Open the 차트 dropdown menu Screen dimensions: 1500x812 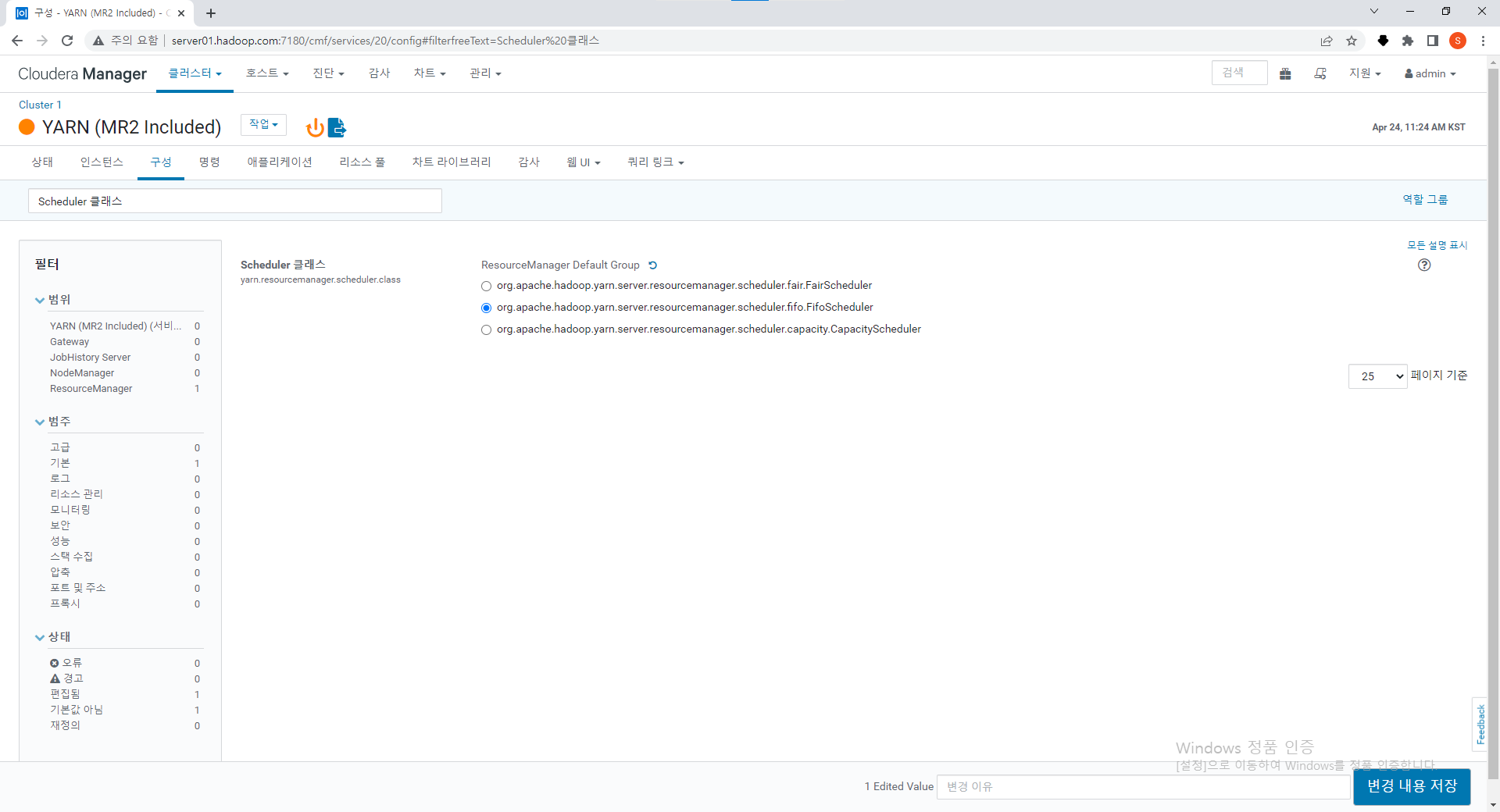click(429, 73)
